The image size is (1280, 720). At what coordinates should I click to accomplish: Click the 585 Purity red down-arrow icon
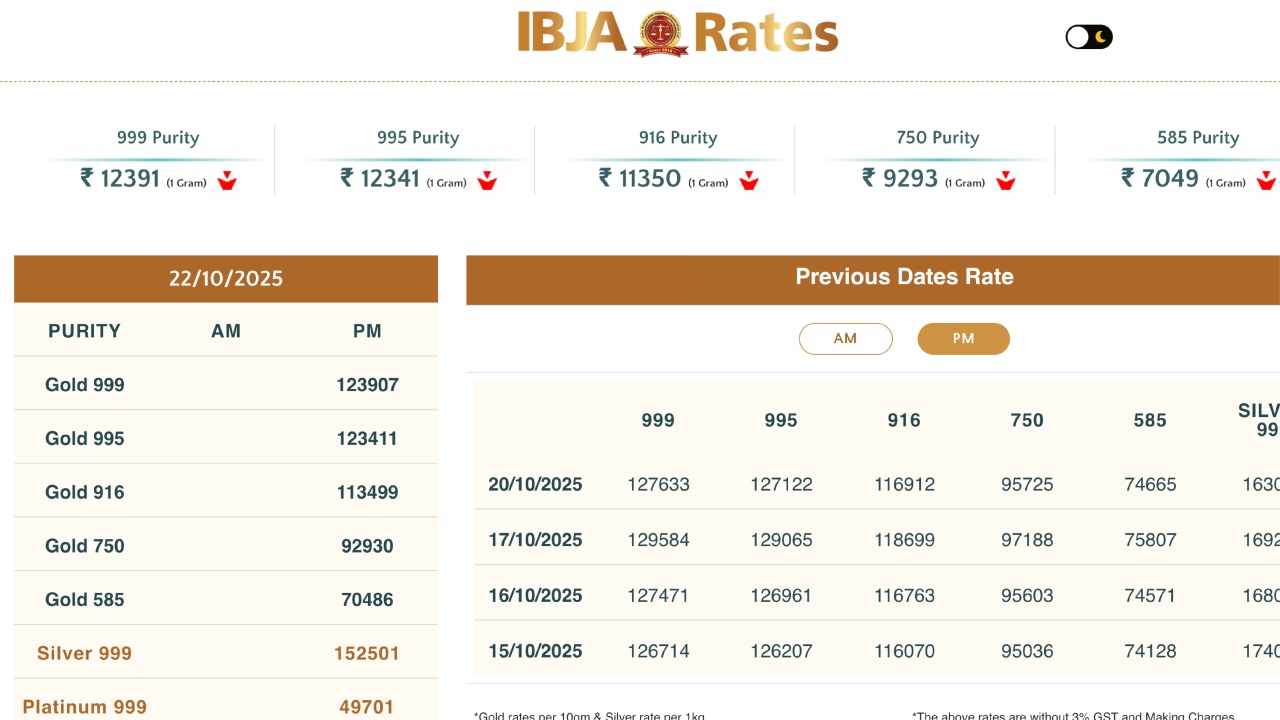pos(1266,181)
